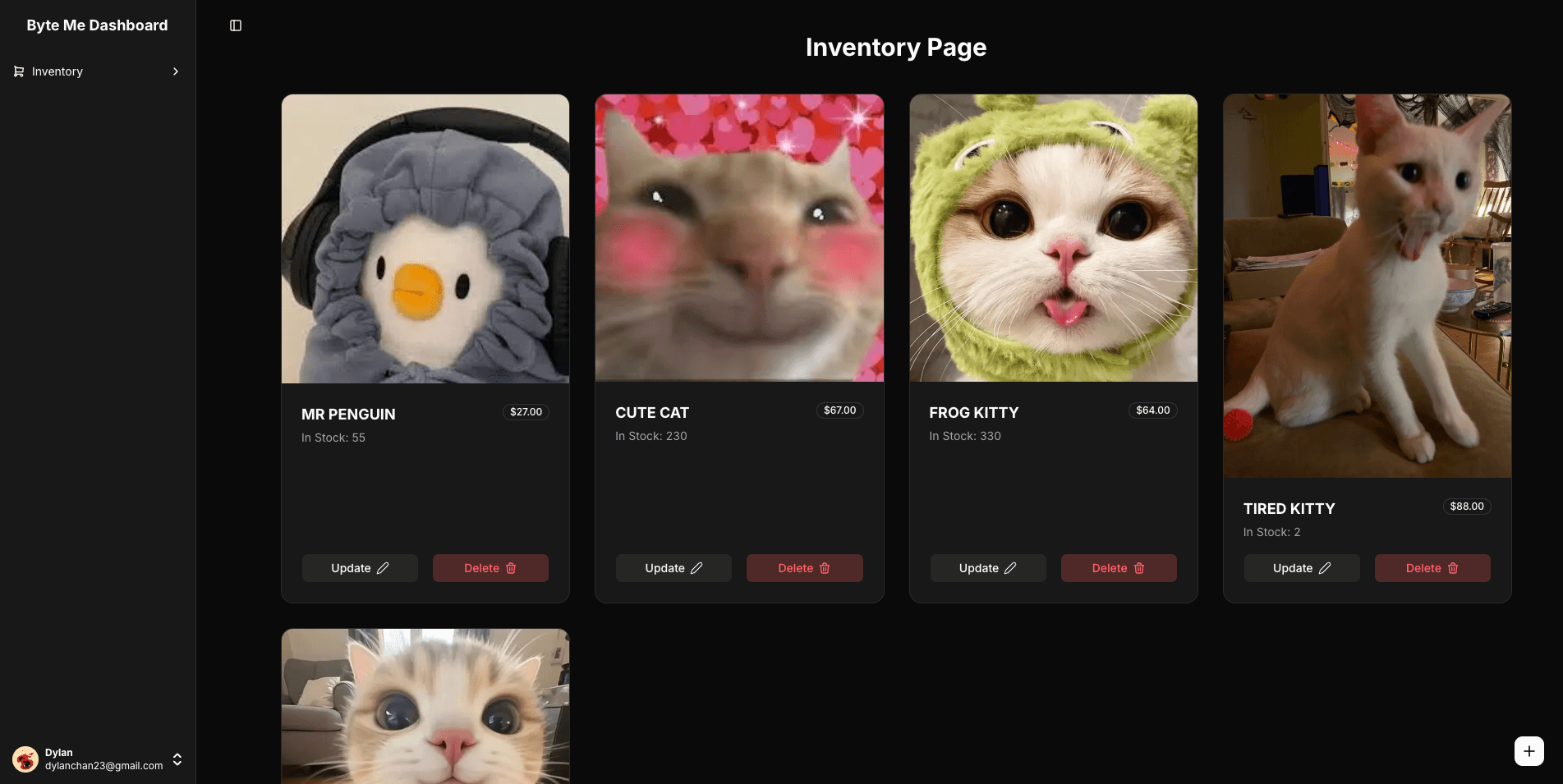Viewport: 1563px width, 784px height.
Task: Open the TIRED KITTY image thumbnail
Action: click(x=1368, y=286)
